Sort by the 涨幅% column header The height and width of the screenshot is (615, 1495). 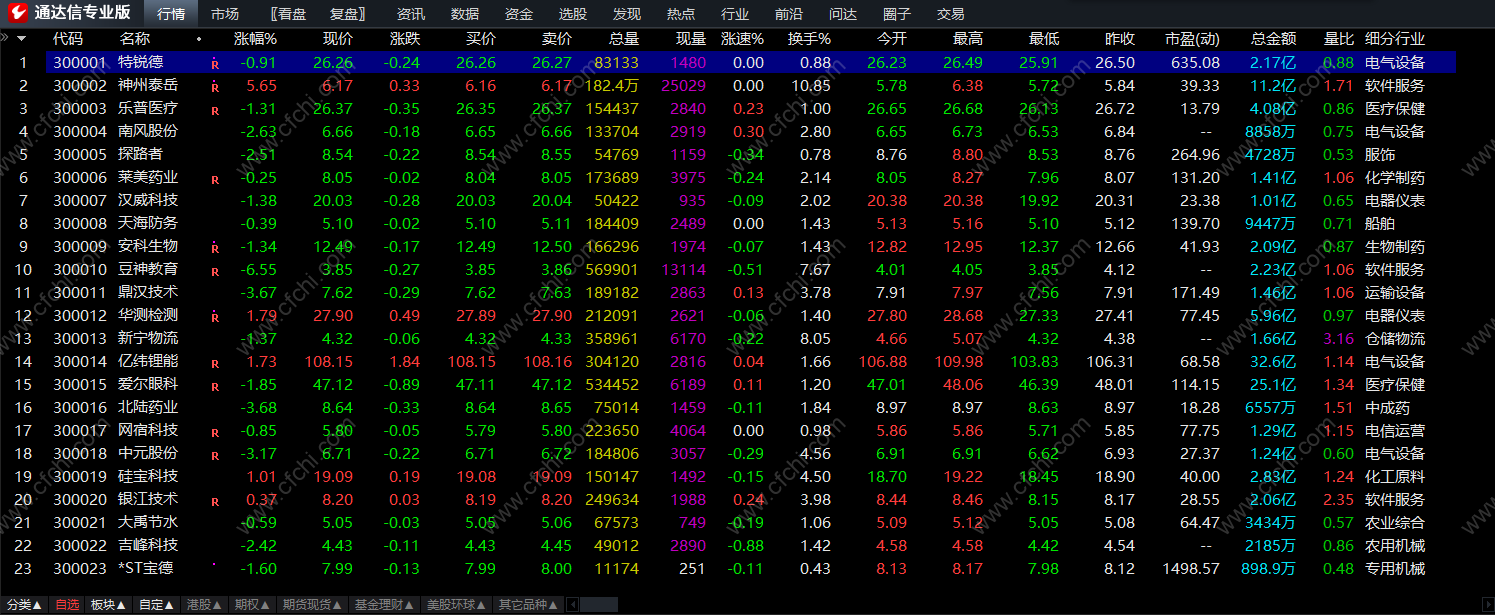255,39
